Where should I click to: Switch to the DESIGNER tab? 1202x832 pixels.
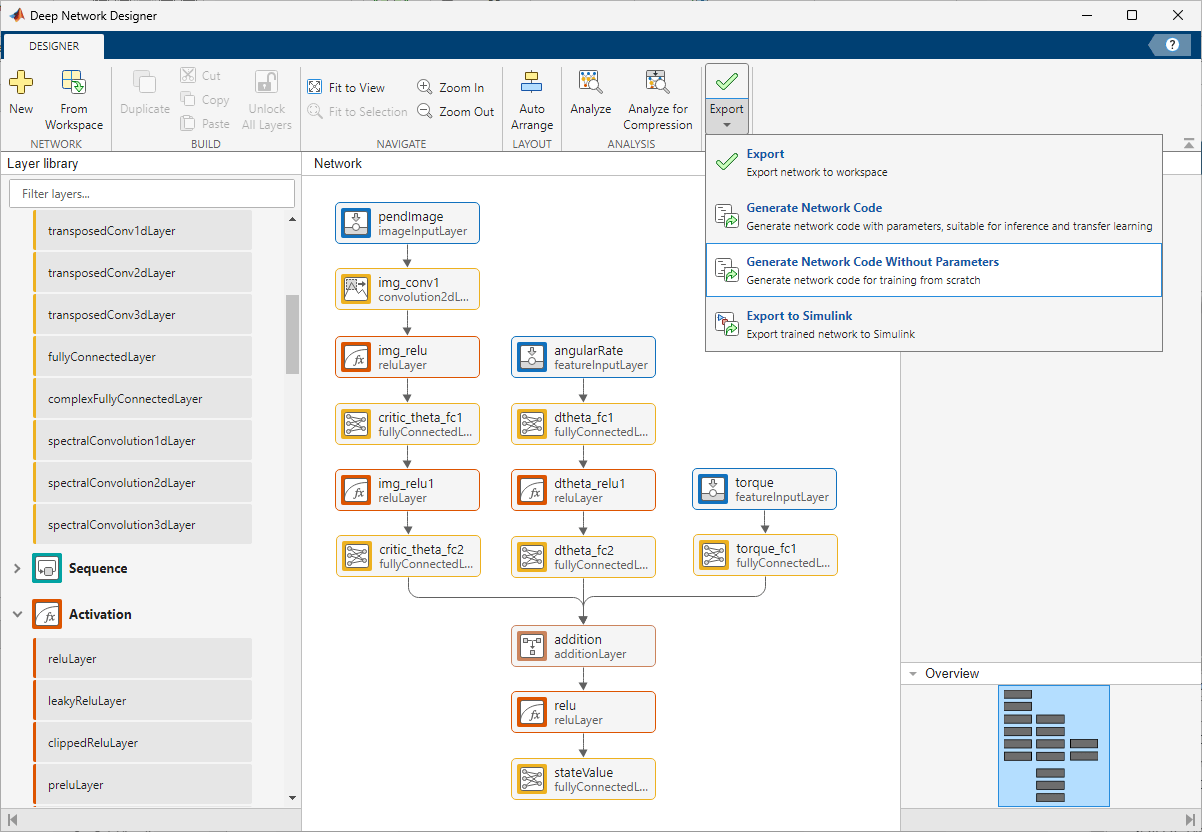pyautogui.click(x=53, y=45)
